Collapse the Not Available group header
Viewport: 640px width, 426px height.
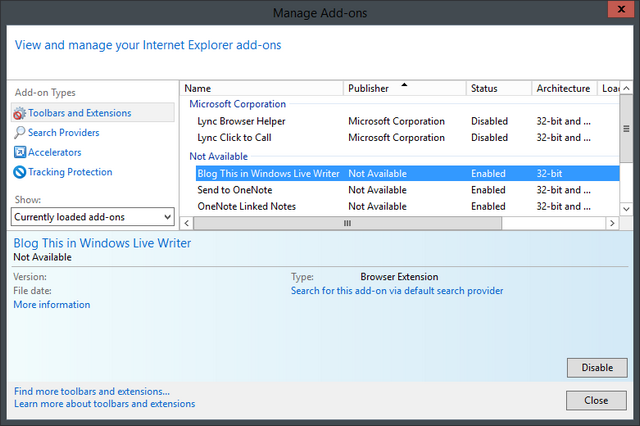(x=218, y=156)
